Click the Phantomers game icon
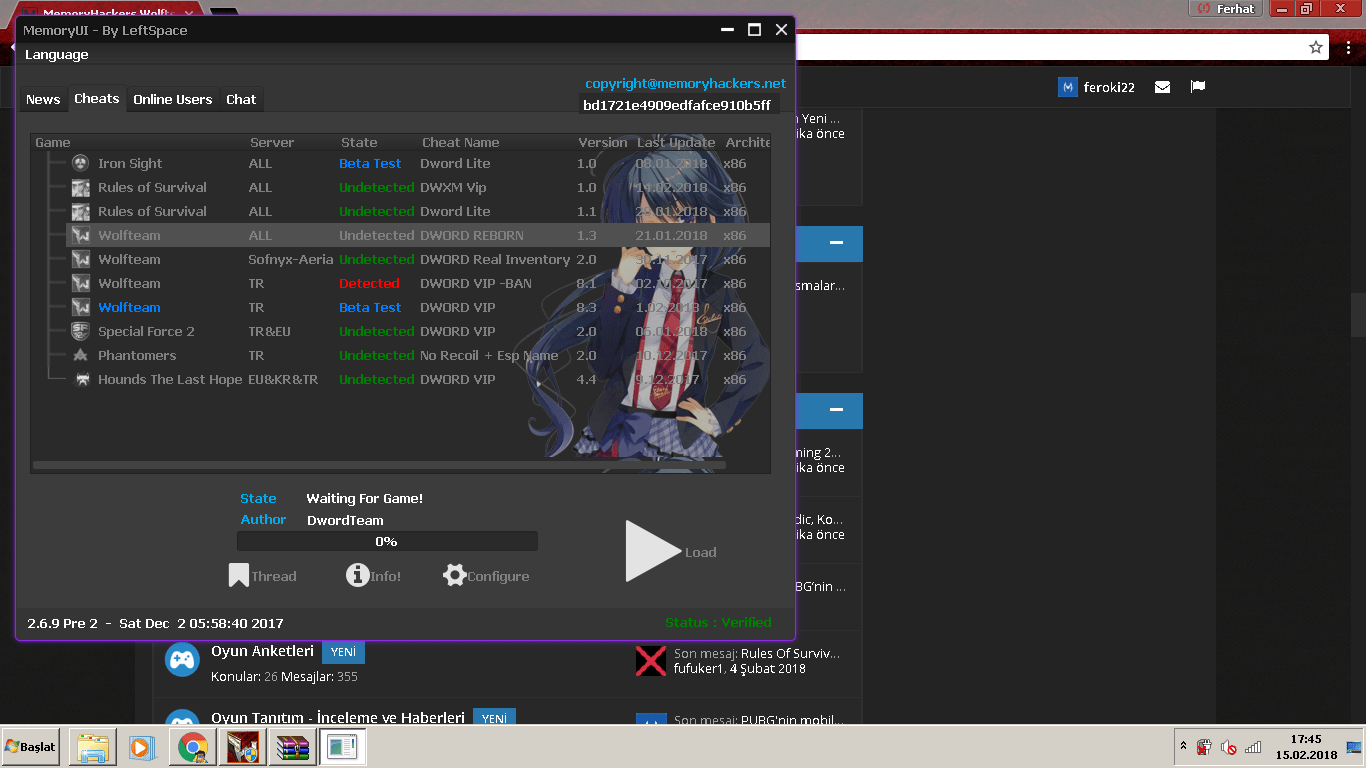1366x768 pixels. pyautogui.click(x=81, y=355)
